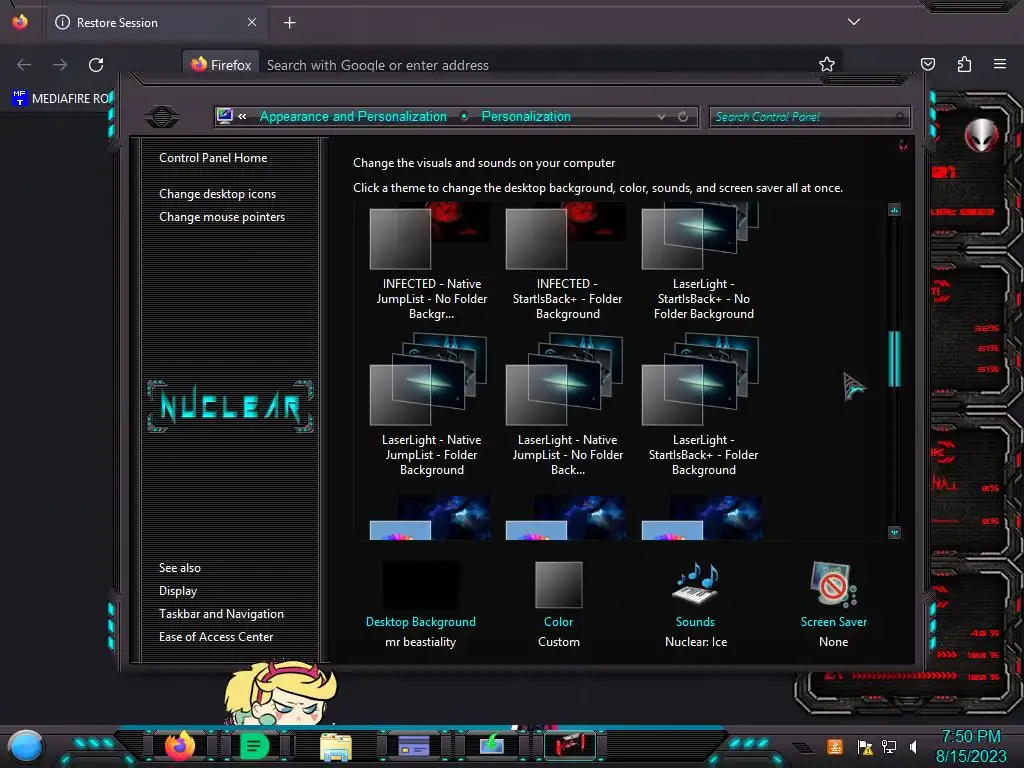Click the Control Panel monitor icon in the breadcrumb
1024x768 pixels.
[225, 116]
